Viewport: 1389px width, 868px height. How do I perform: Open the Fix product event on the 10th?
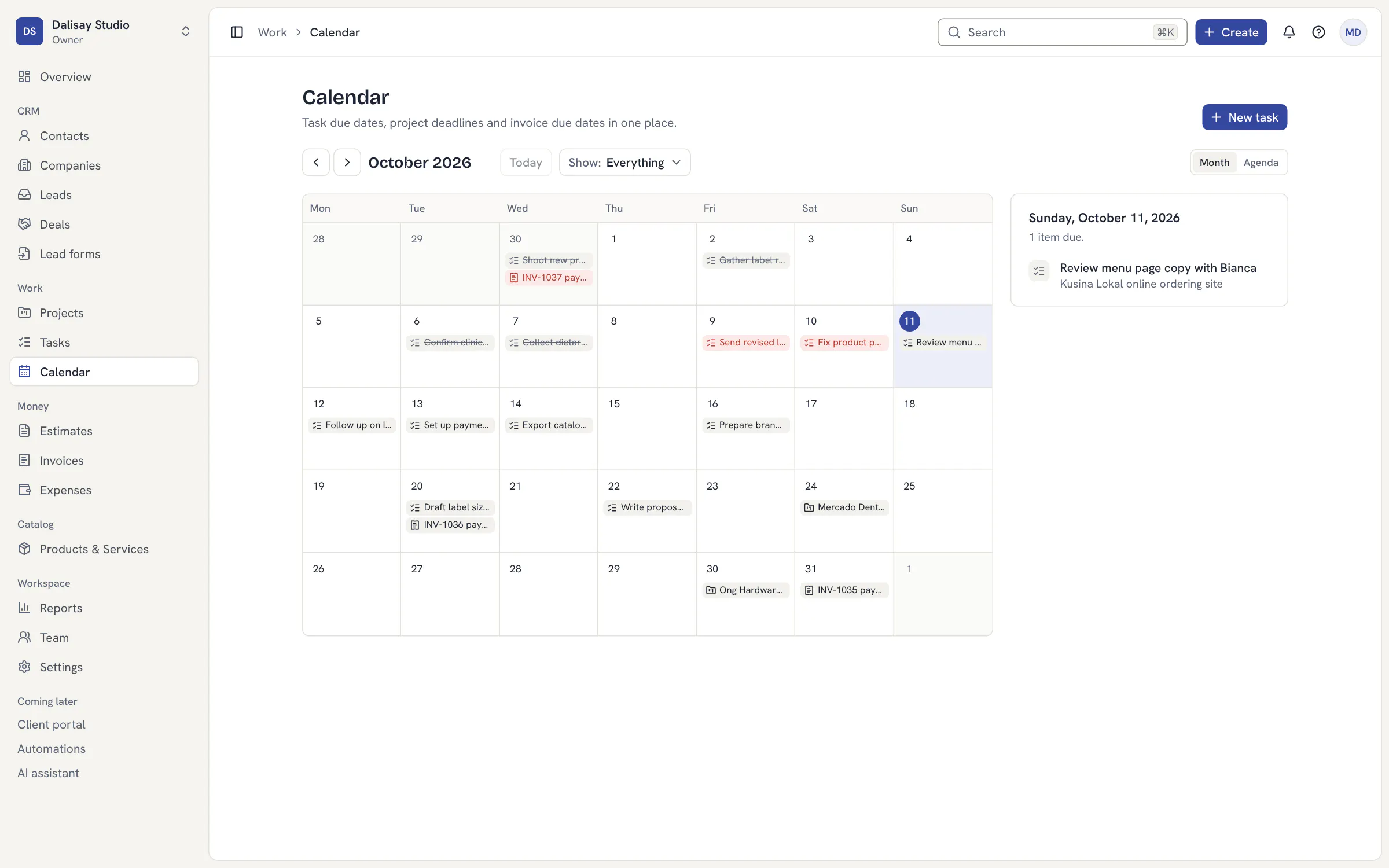[x=844, y=343]
